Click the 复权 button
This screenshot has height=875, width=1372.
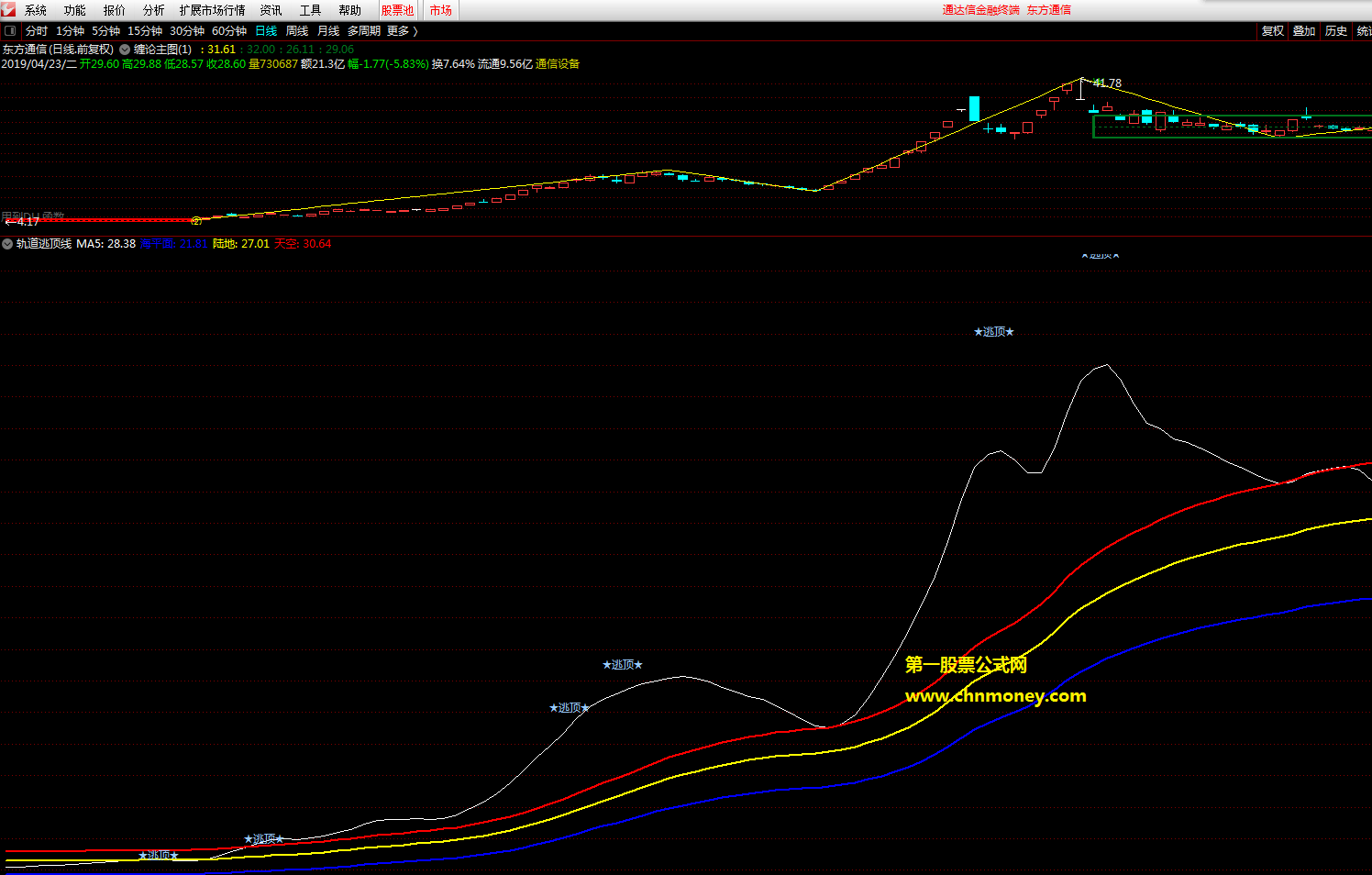tap(1273, 31)
